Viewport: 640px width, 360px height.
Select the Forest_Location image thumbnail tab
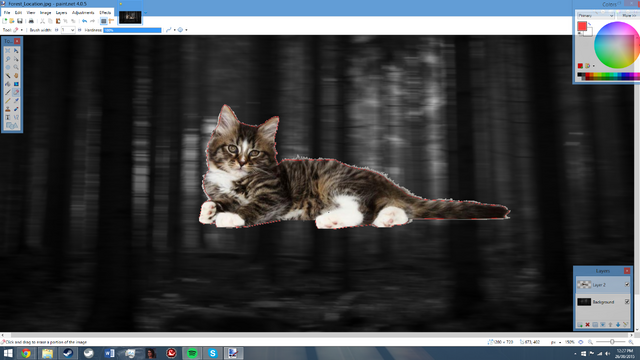tap(130, 17)
